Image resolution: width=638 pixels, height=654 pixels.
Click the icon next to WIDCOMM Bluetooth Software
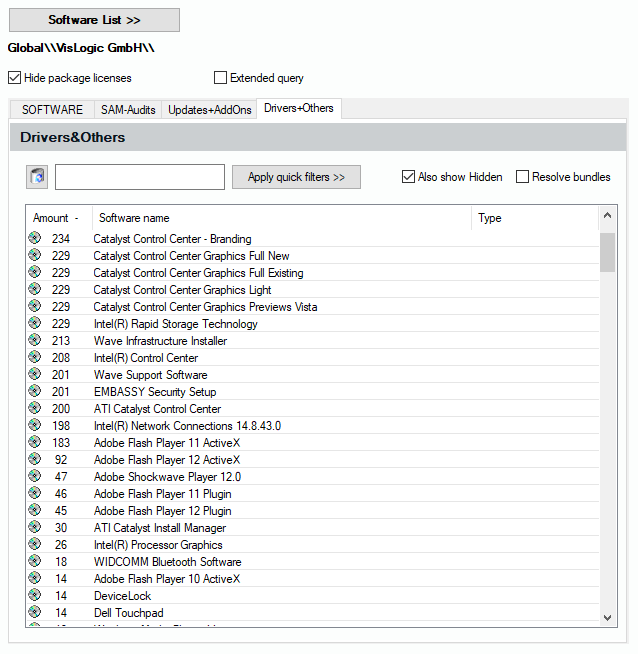[35, 562]
